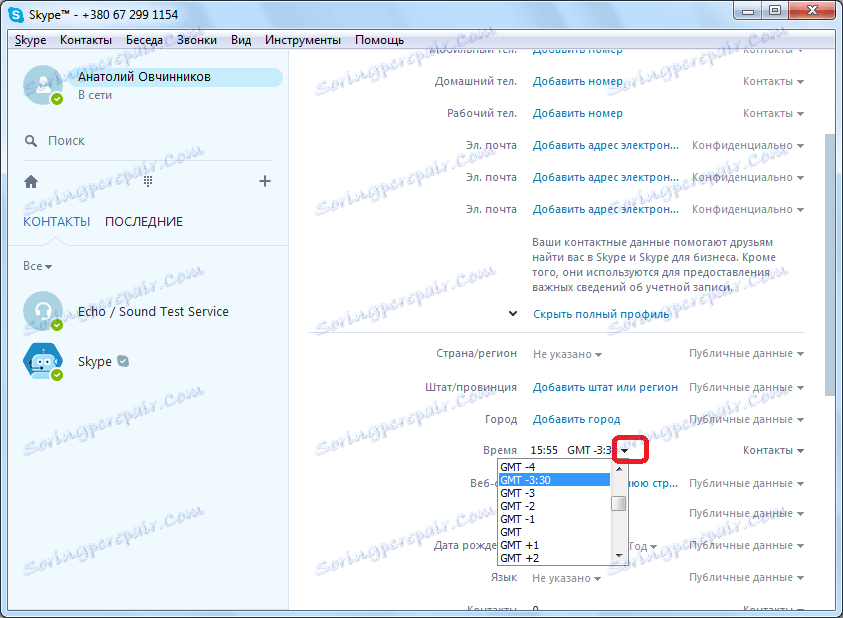Expand the Все contacts filter dropdown
The image size is (843, 618).
tap(37, 266)
